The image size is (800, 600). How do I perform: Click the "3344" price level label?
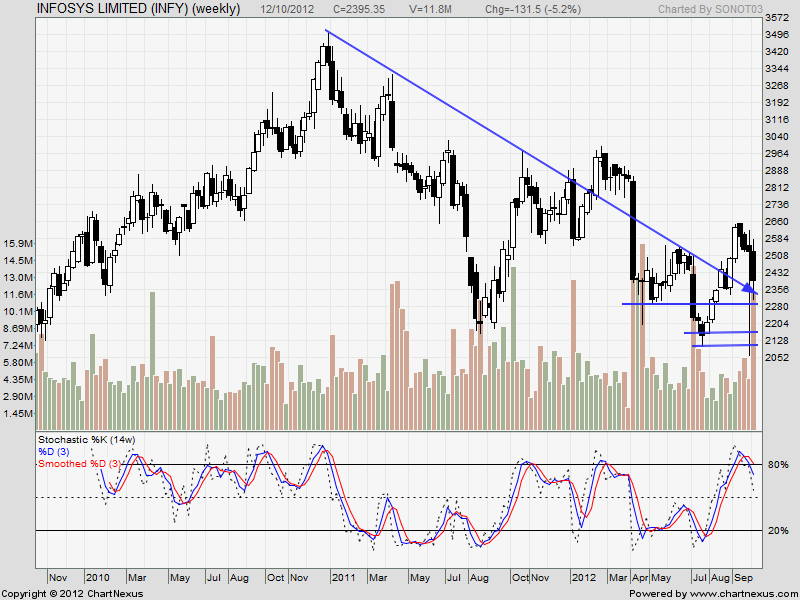(x=777, y=68)
